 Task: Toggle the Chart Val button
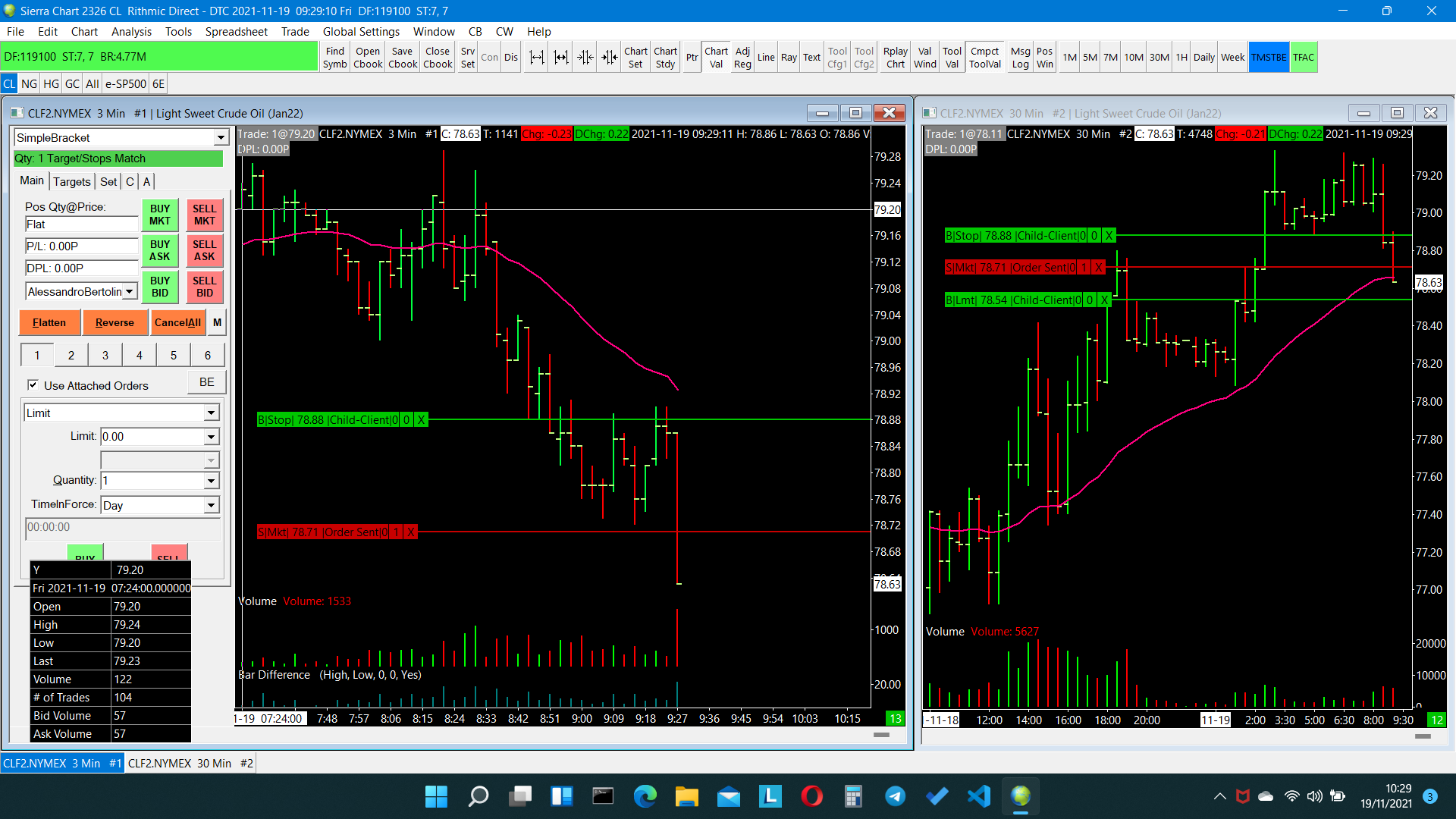(716, 58)
